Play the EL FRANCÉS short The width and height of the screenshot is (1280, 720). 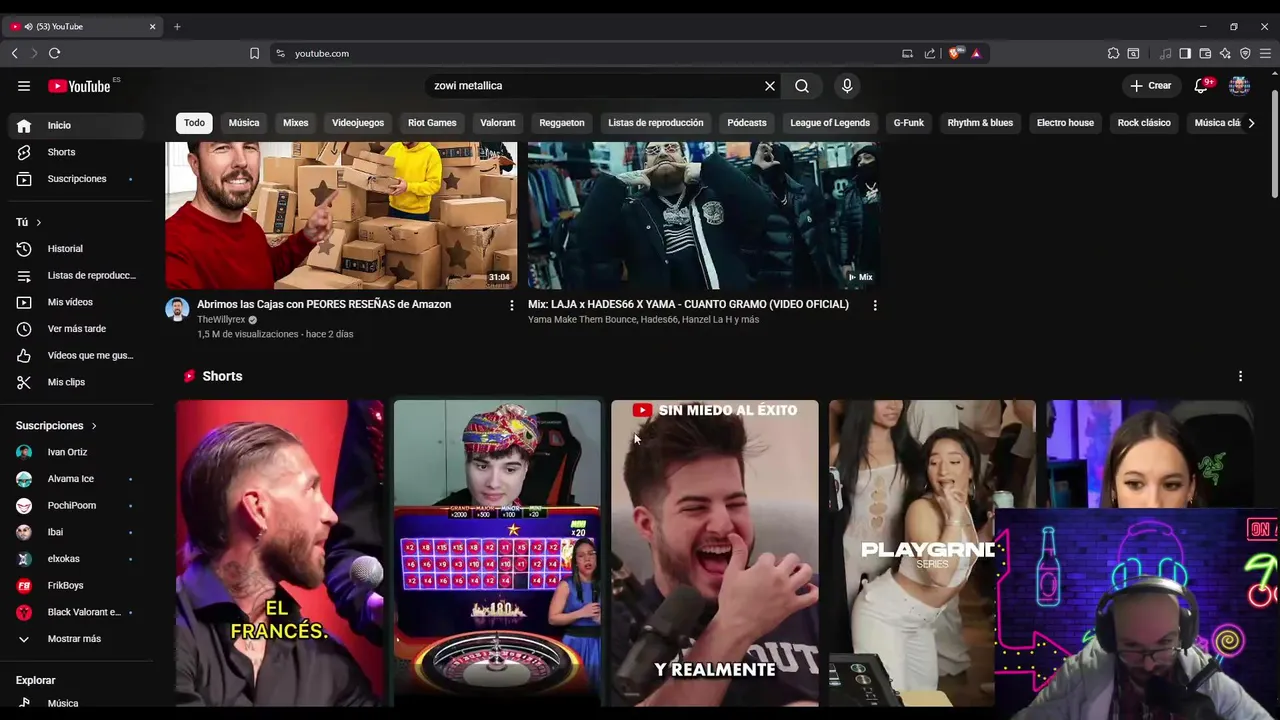(280, 553)
